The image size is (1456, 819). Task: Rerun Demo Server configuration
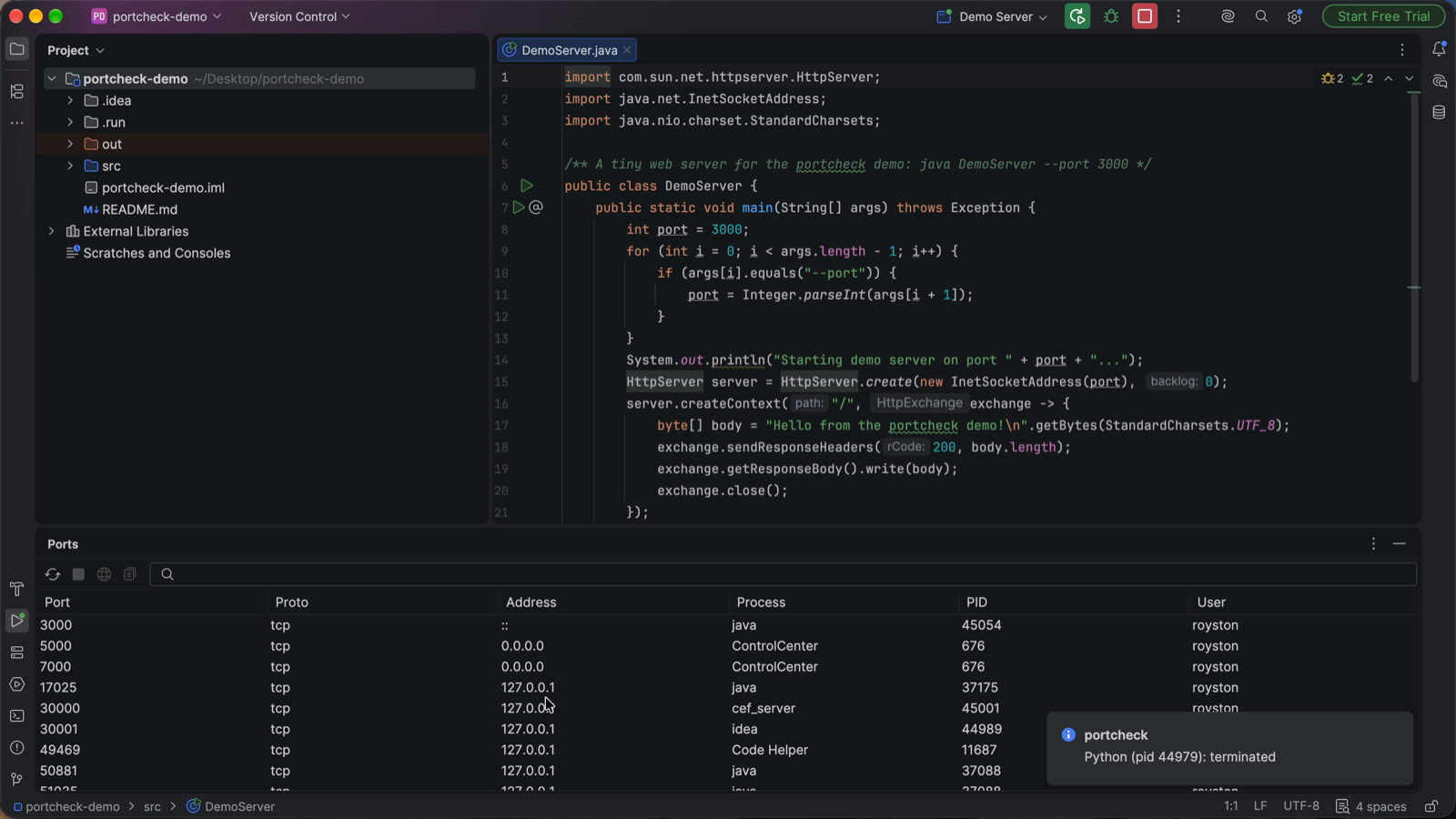click(1077, 16)
